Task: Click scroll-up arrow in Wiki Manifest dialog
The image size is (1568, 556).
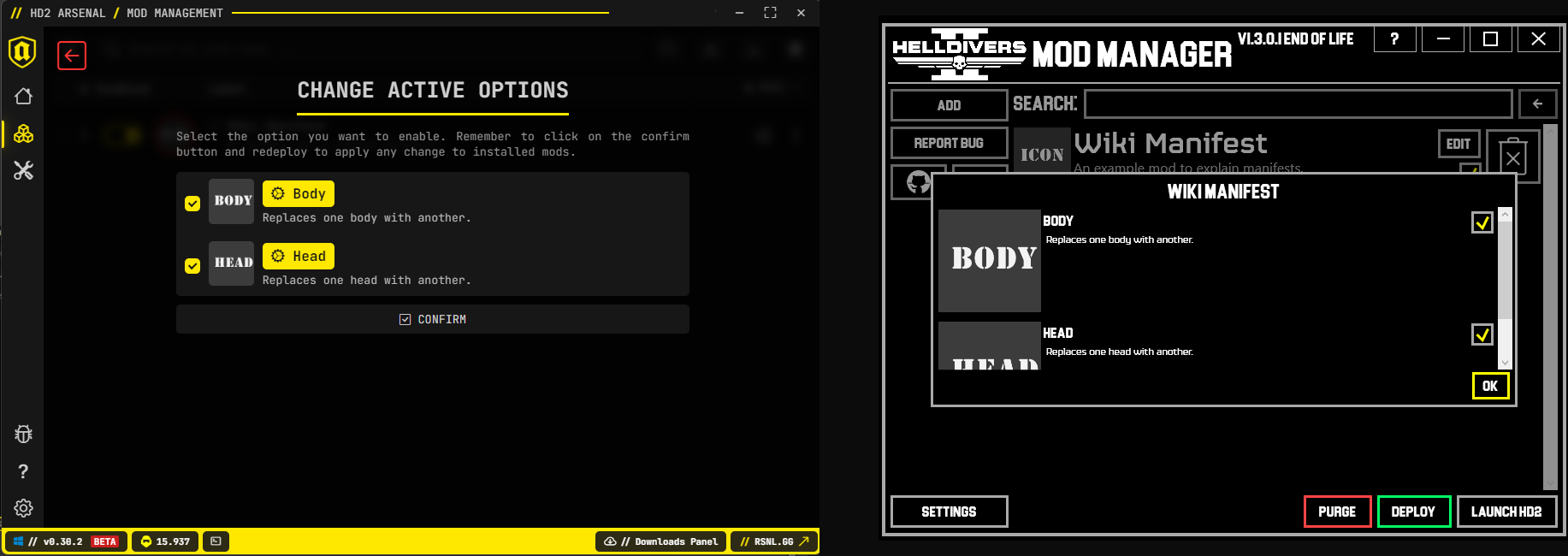Action: 1506,215
